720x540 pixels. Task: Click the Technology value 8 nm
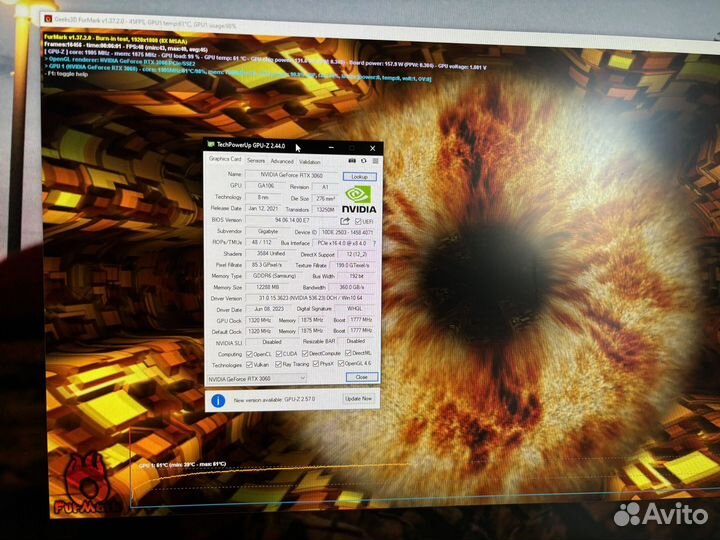263,197
